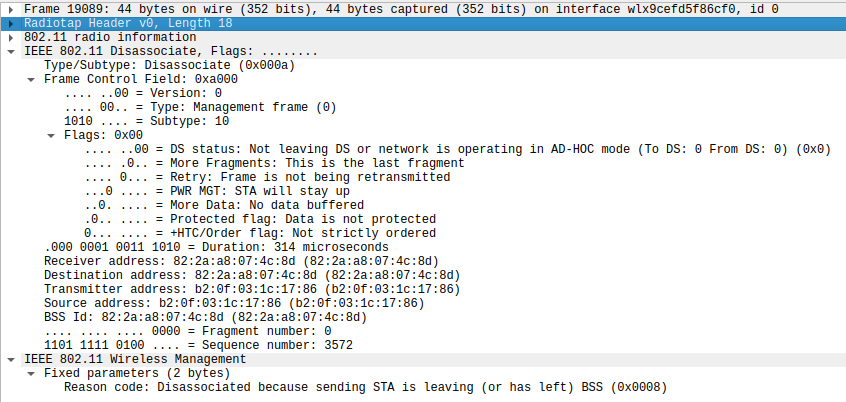Collapse the Frame Control Field subtree
The image size is (846, 402).
31,79
